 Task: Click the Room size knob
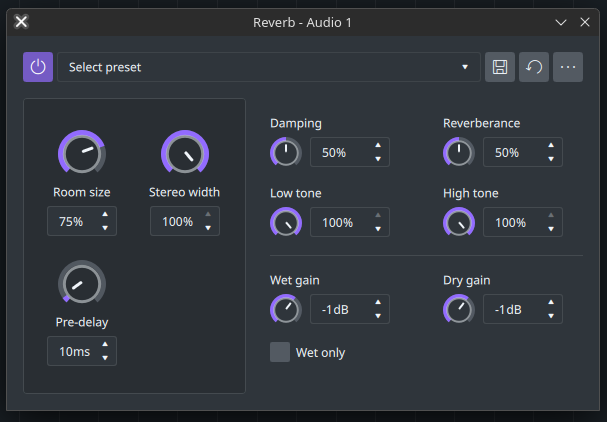tap(82, 154)
